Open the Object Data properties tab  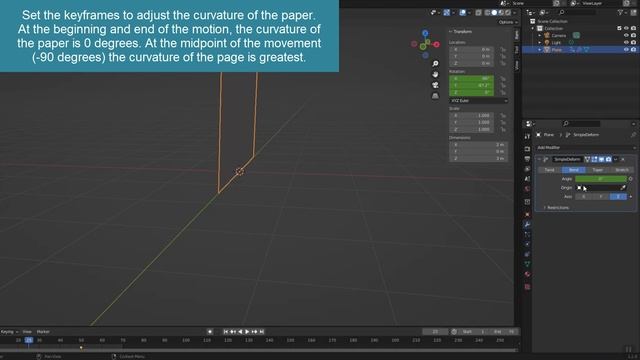point(527,264)
